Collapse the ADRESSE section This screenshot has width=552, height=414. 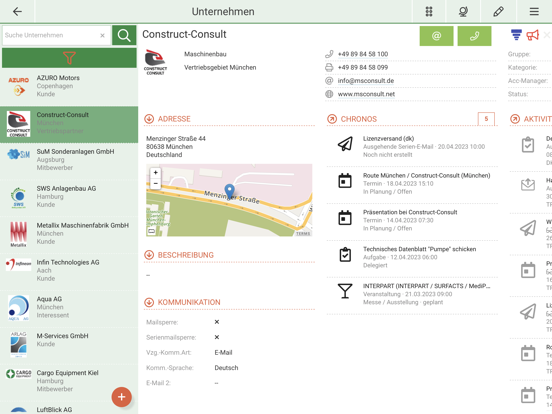click(x=149, y=119)
